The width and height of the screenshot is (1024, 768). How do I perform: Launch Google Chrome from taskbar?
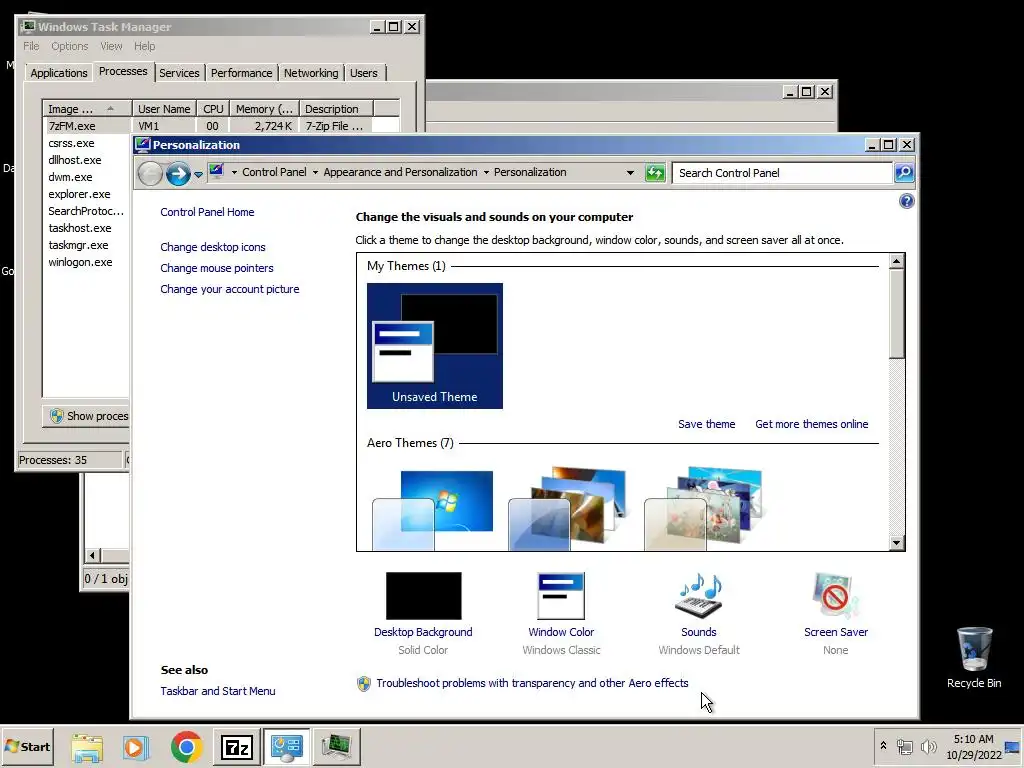[187, 747]
